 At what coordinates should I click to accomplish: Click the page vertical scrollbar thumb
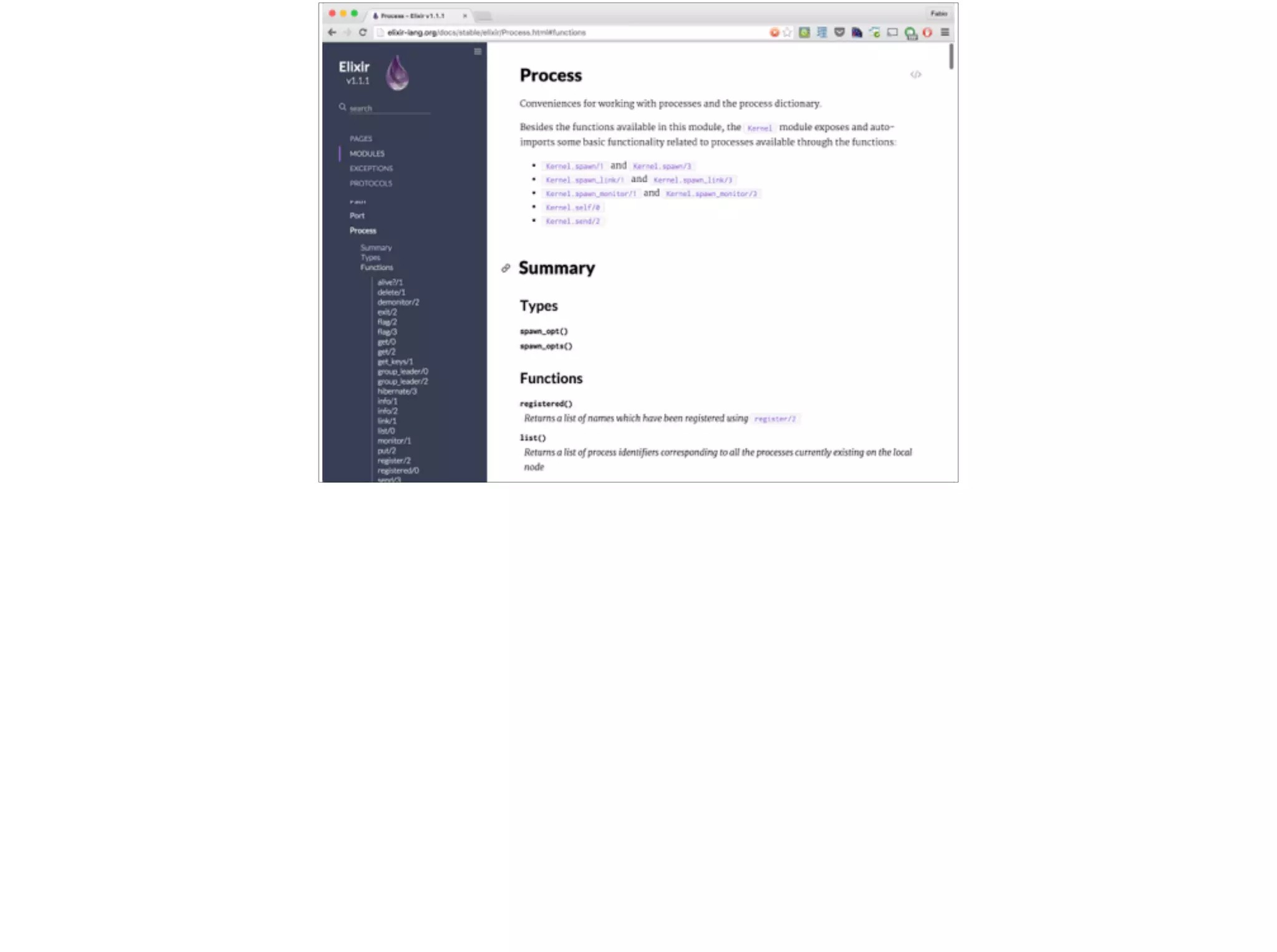coord(951,56)
